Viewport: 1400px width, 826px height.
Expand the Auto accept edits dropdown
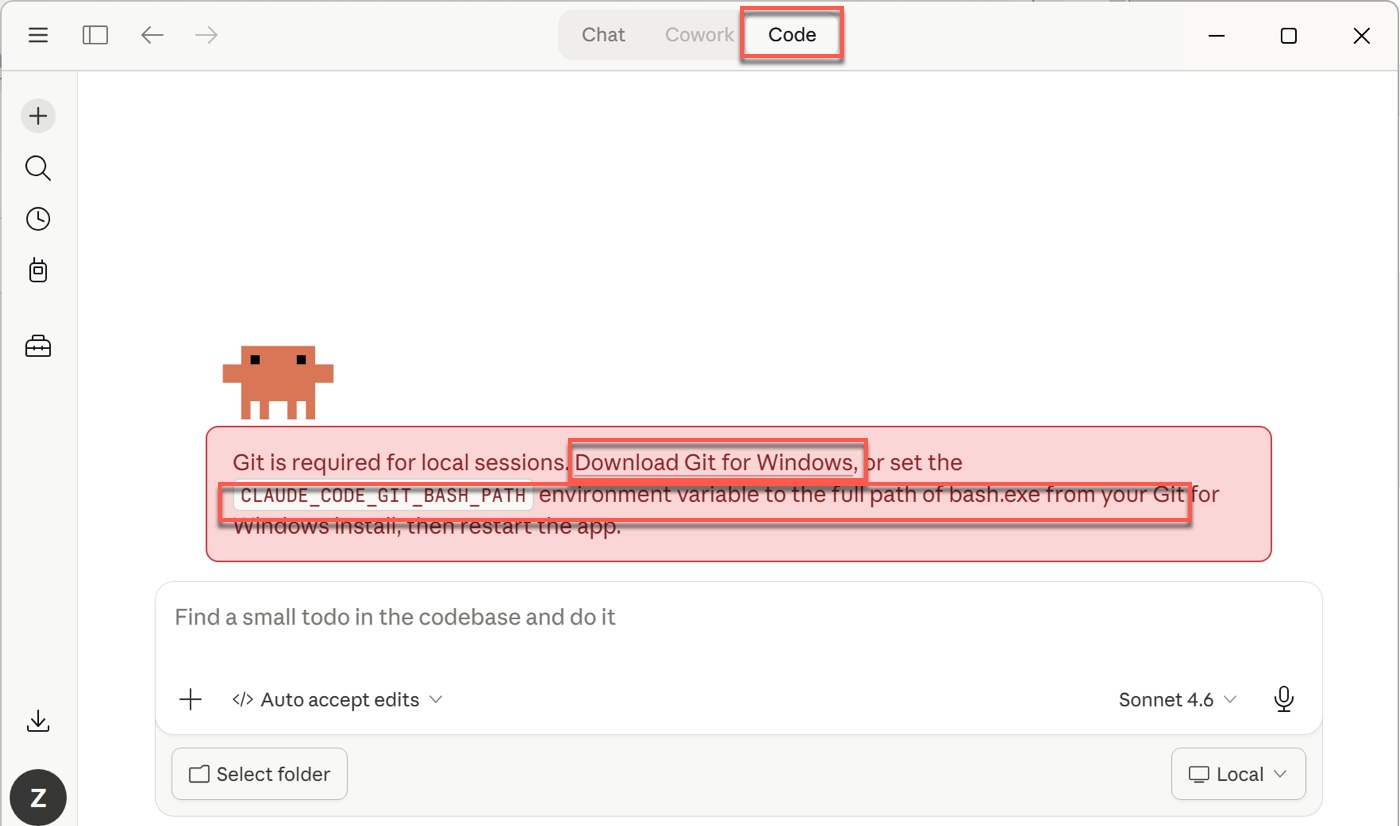click(x=337, y=700)
